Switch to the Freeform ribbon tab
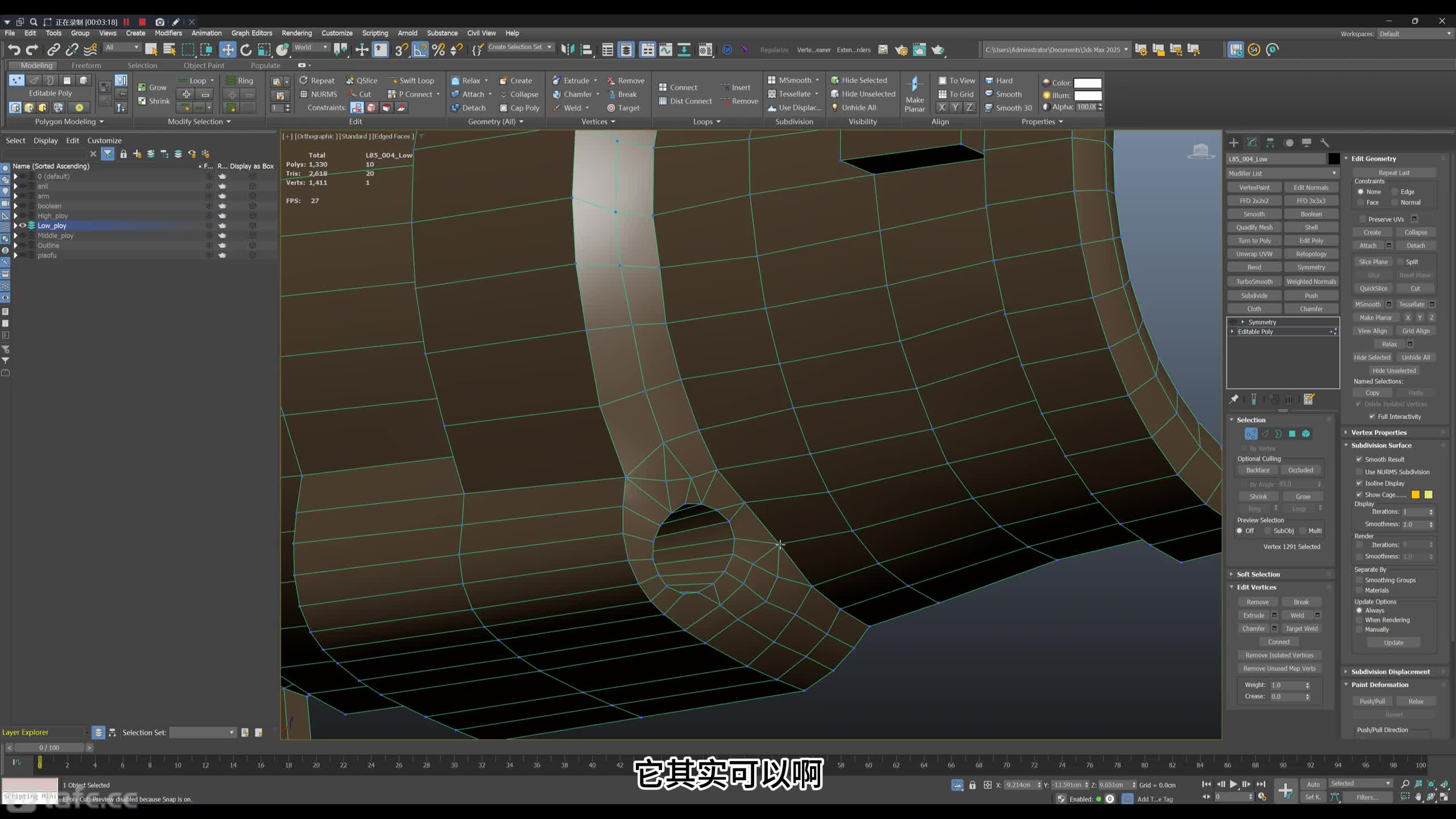Viewport: 1456px width, 819px height. coord(86,66)
